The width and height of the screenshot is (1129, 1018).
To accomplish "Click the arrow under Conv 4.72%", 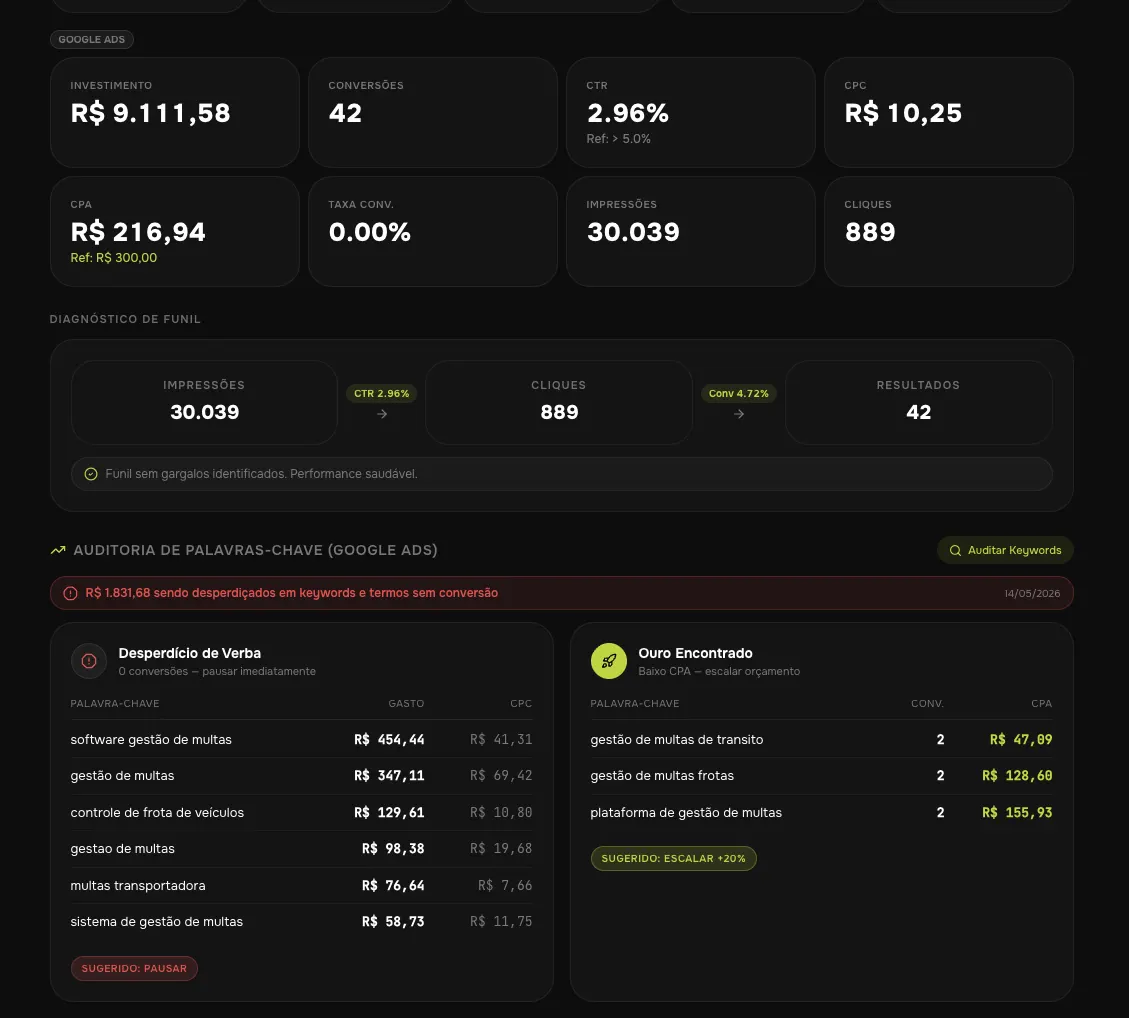I will click(x=739, y=414).
